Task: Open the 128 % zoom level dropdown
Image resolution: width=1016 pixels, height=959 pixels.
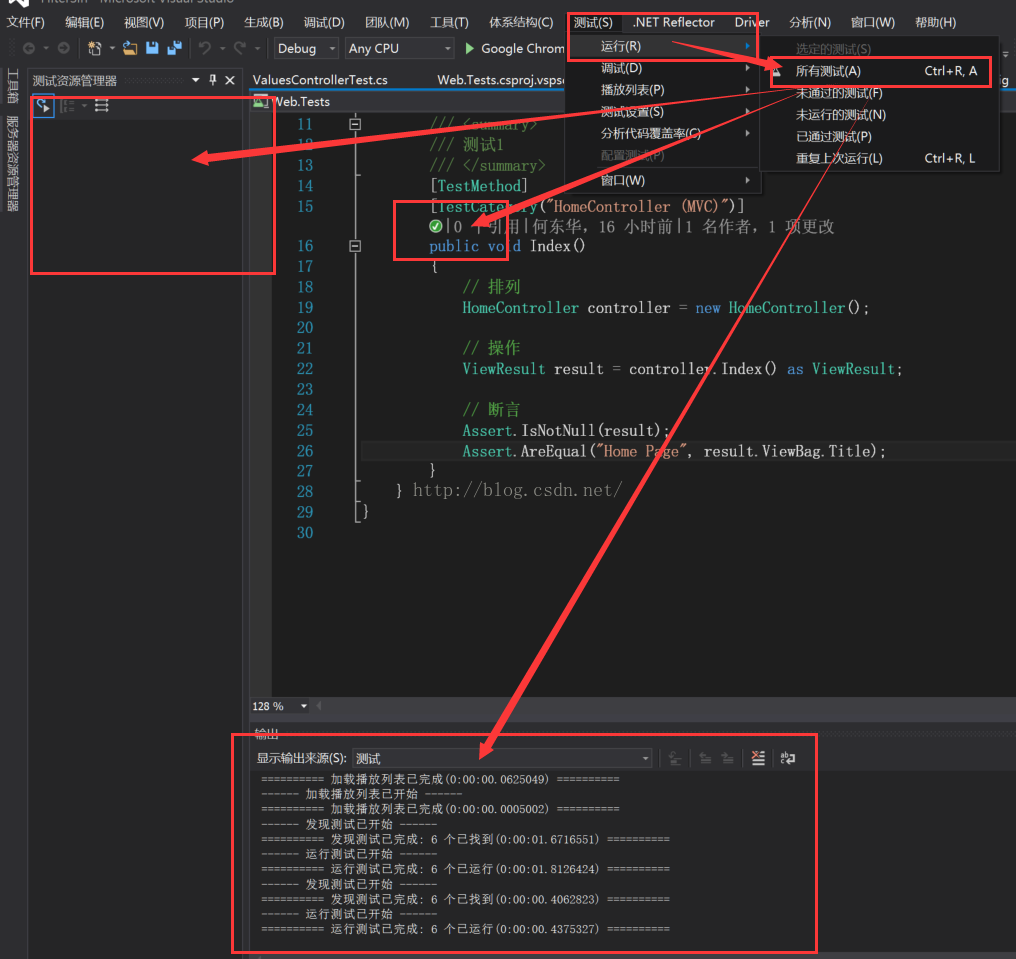Action: click(280, 706)
